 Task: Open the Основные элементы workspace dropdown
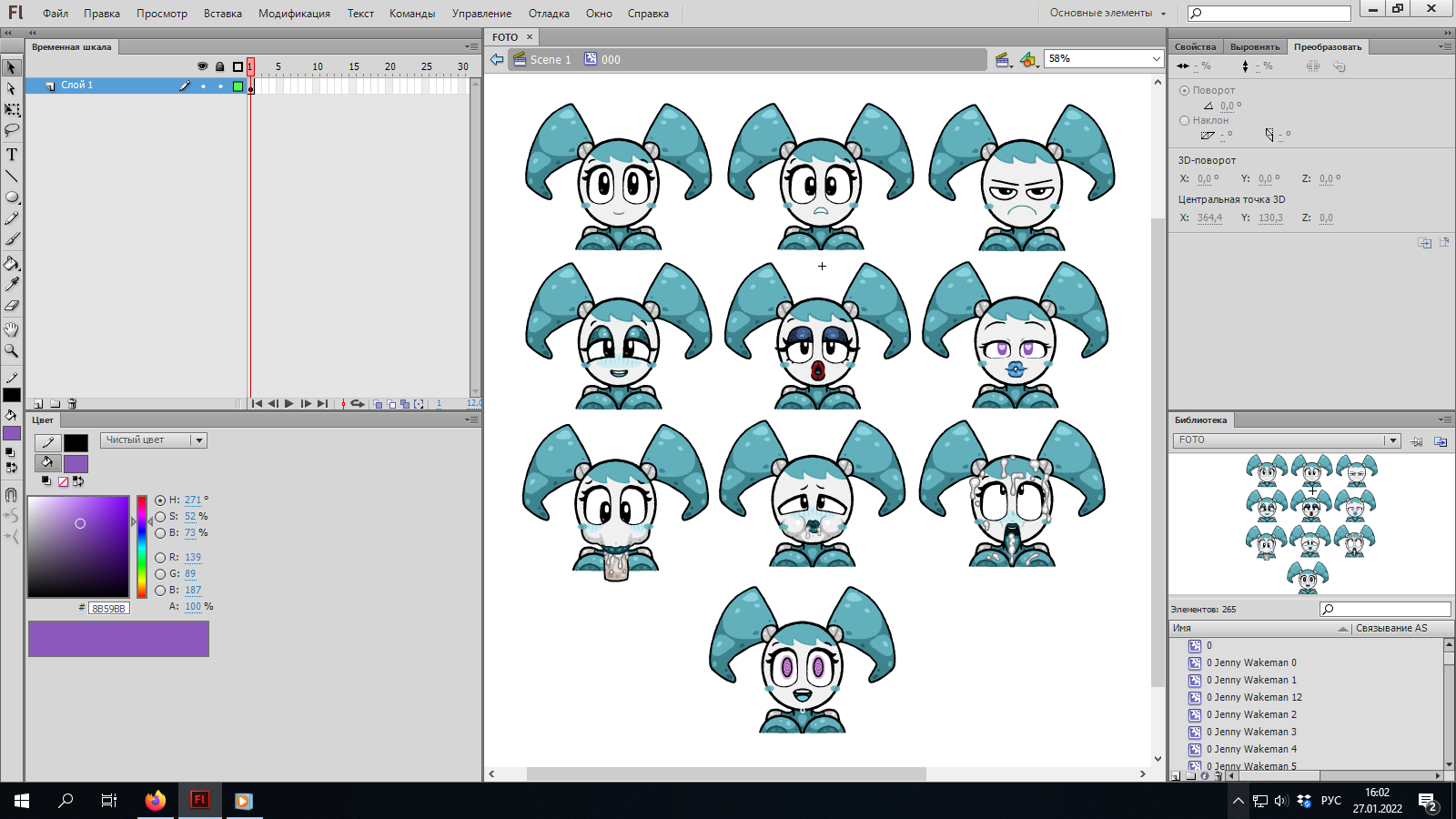click(1107, 14)
